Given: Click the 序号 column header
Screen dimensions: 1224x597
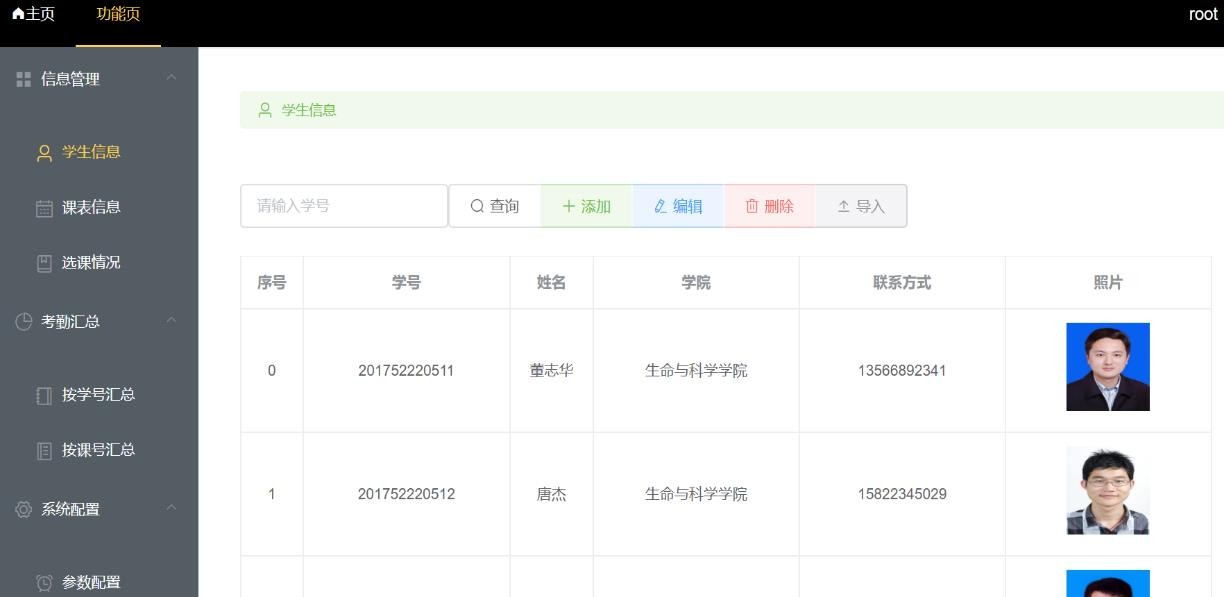Looking at the screenshot, I should click(272, 283).
